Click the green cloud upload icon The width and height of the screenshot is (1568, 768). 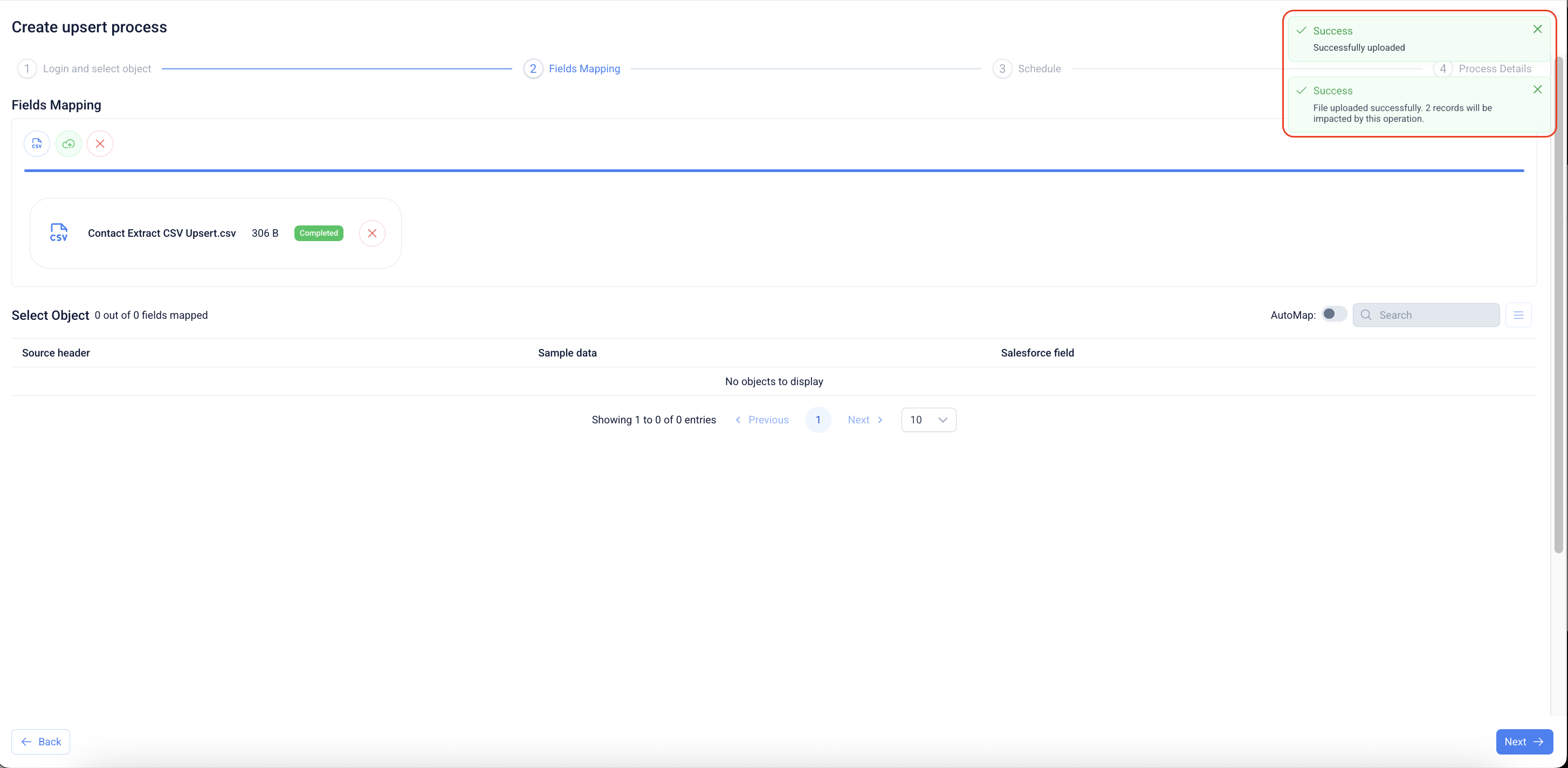point(68,144)
